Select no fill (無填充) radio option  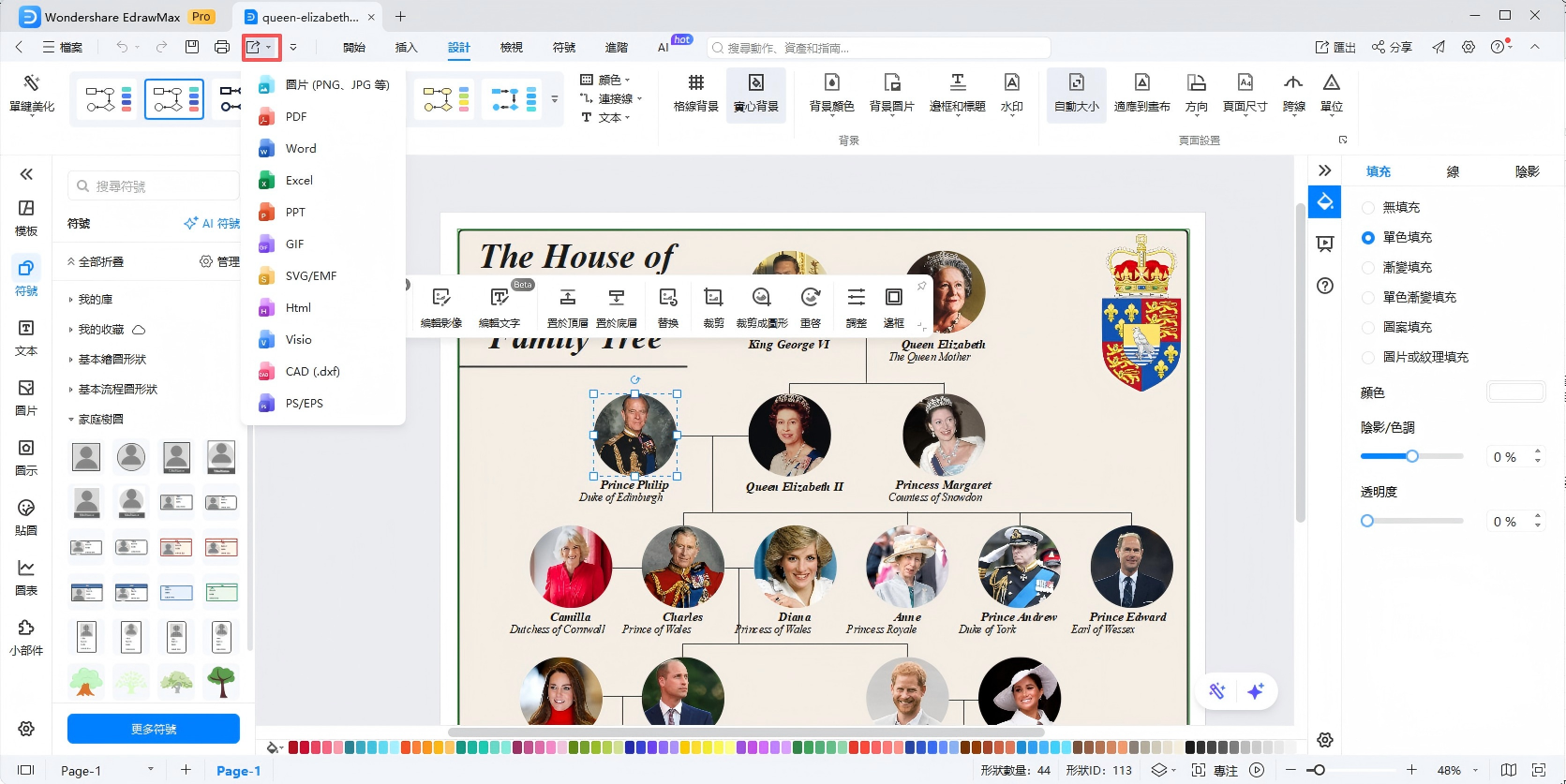1368,207
